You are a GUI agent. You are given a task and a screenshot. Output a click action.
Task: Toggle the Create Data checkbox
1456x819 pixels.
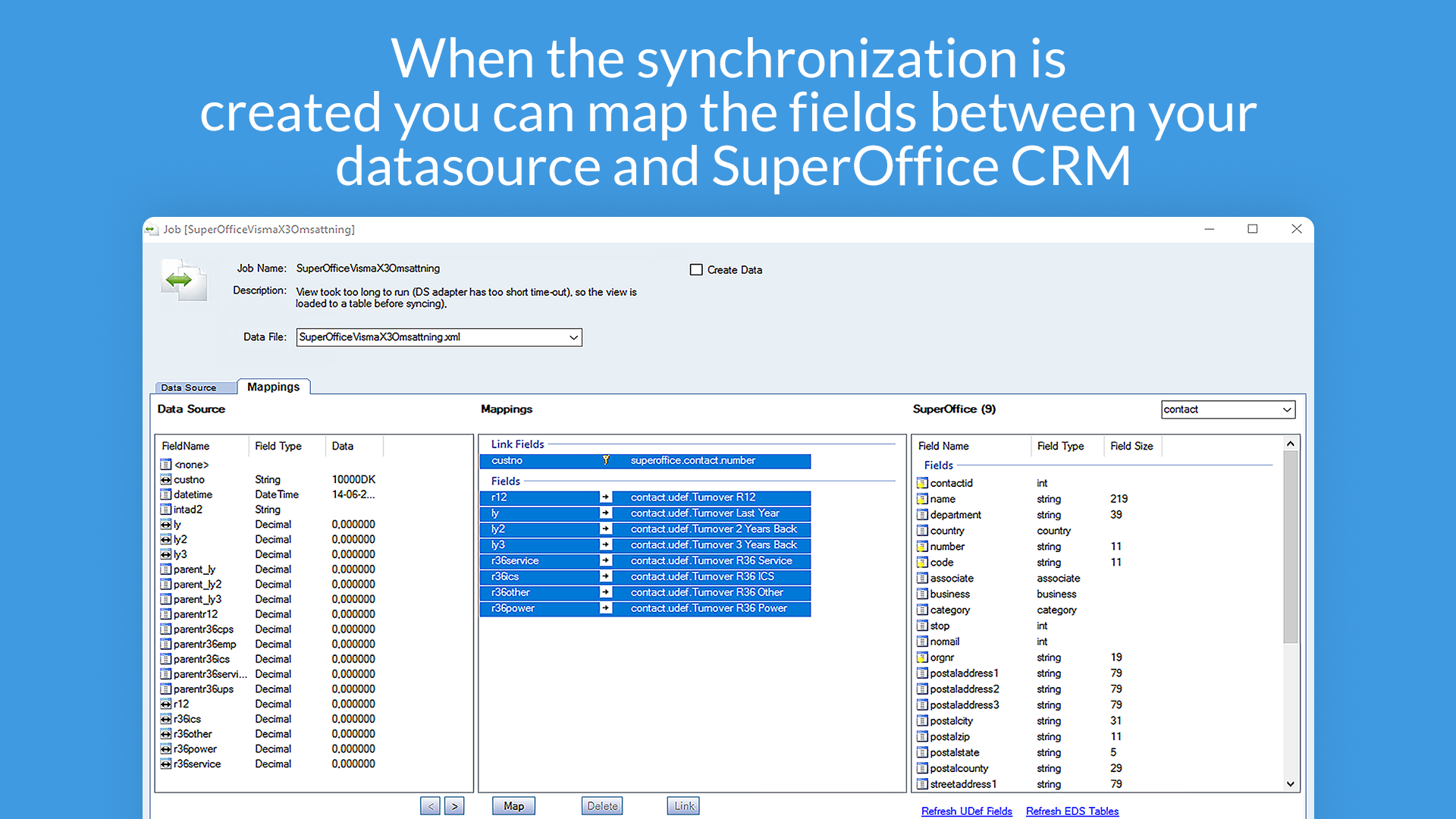pos(696,270)
